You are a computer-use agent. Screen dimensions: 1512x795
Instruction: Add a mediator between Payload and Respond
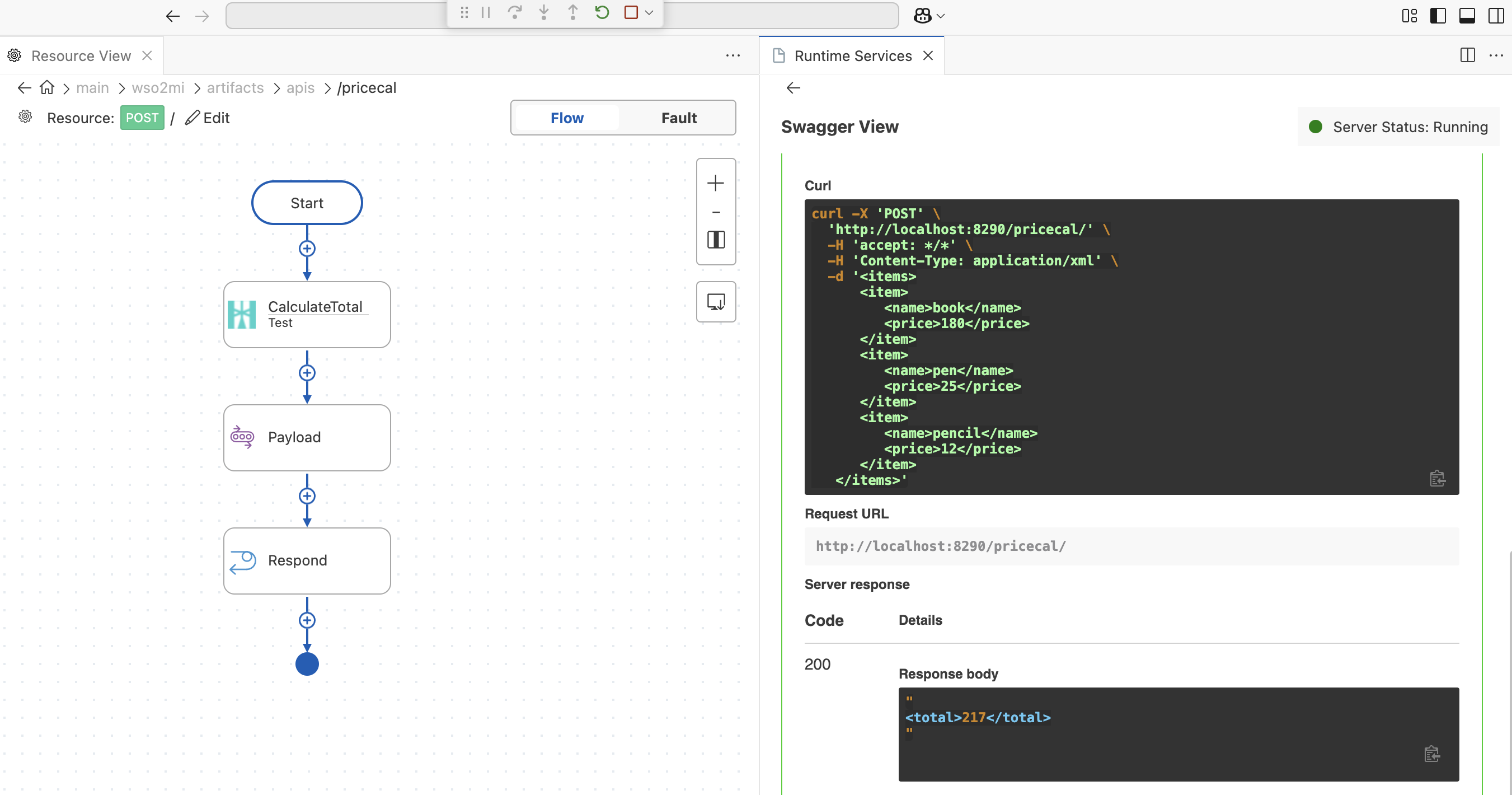pos(307,495)
